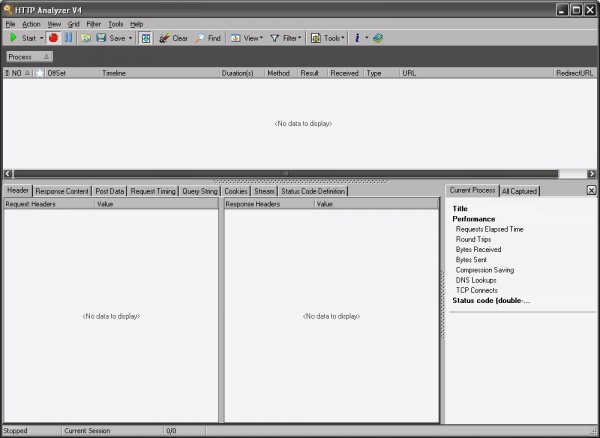Click the help books icon

tap(378, 38)
